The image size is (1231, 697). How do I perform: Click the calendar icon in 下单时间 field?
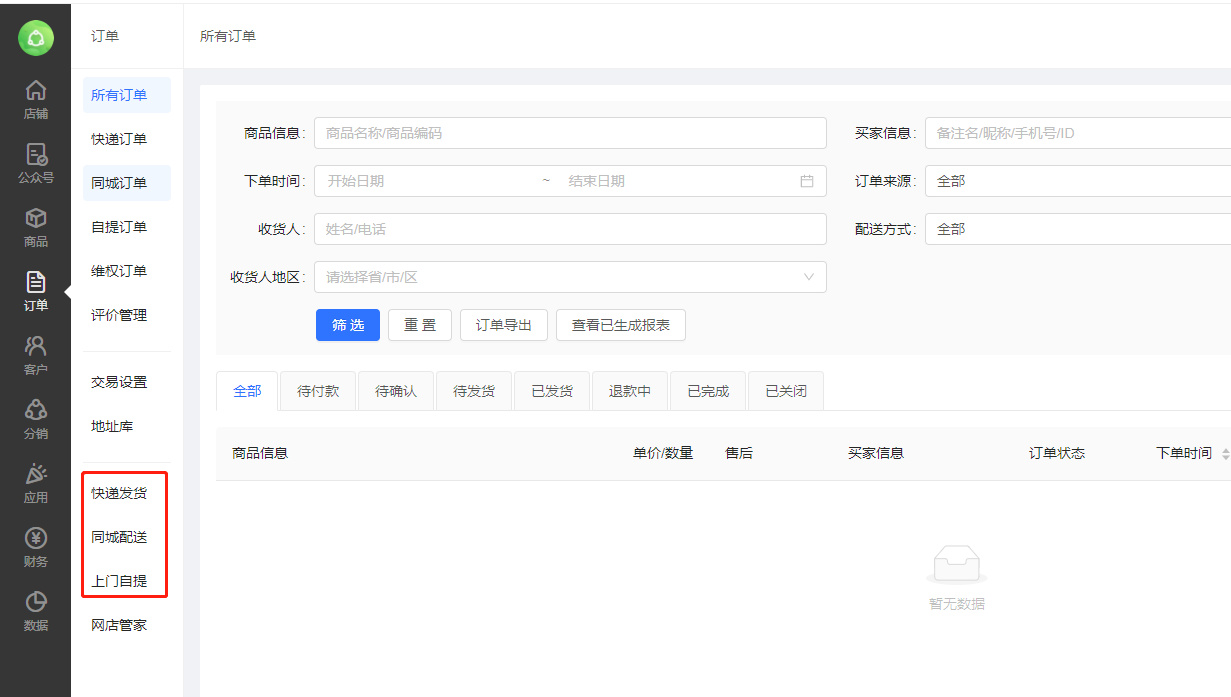pyautogui.click(x=806, y=181)
